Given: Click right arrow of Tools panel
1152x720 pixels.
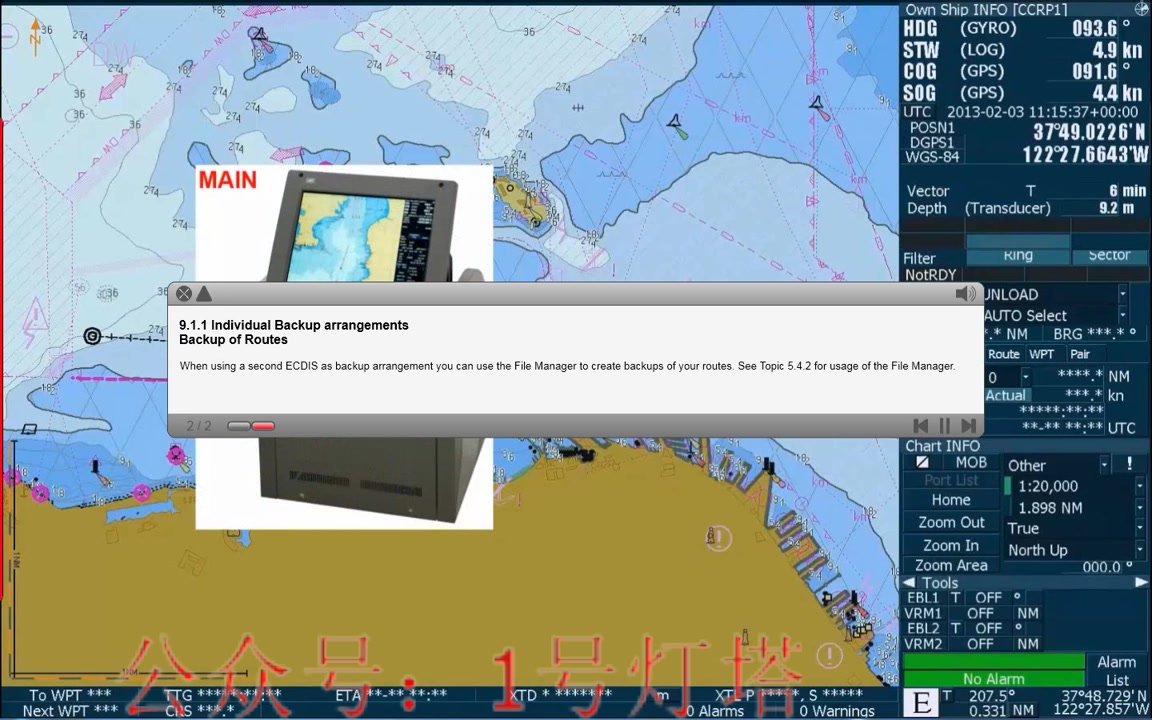Looking at the screenshot, I should (1141, 583).
